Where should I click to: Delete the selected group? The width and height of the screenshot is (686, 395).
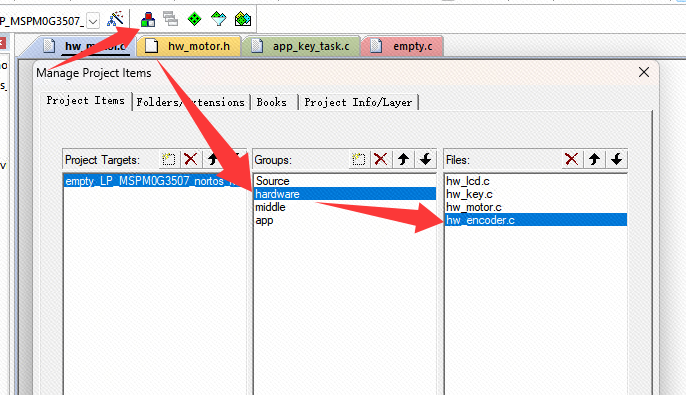point(381,159)
